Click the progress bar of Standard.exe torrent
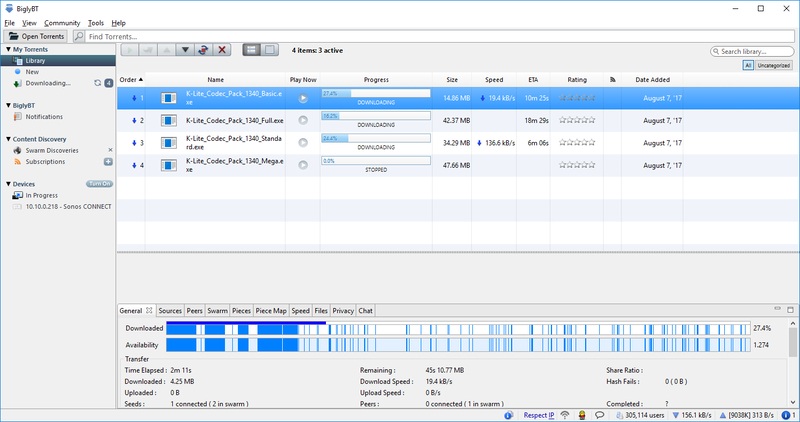Viewport: 800px width, 422px height. pos(375,140)
